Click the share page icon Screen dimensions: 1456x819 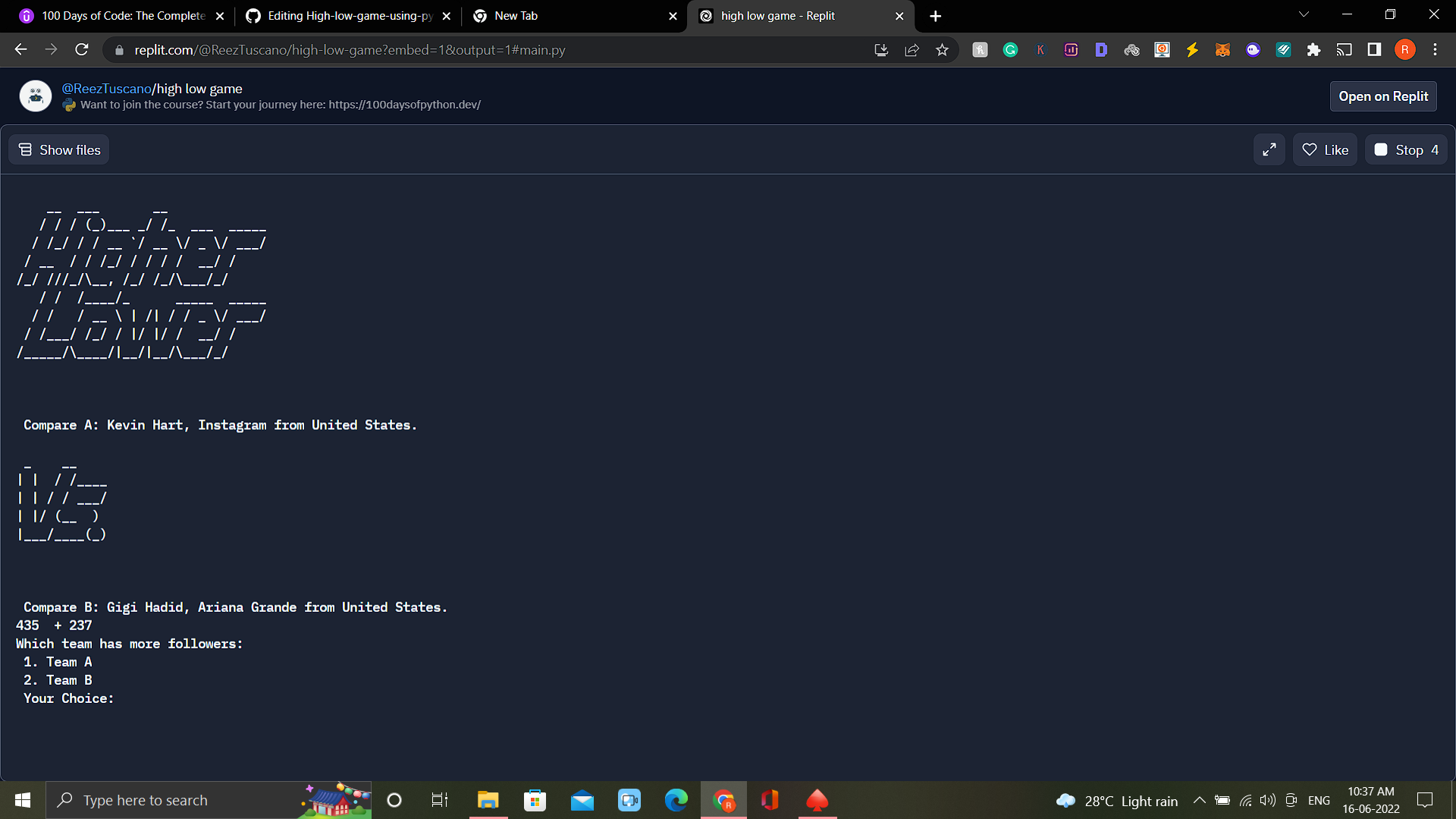pos(912,50)
